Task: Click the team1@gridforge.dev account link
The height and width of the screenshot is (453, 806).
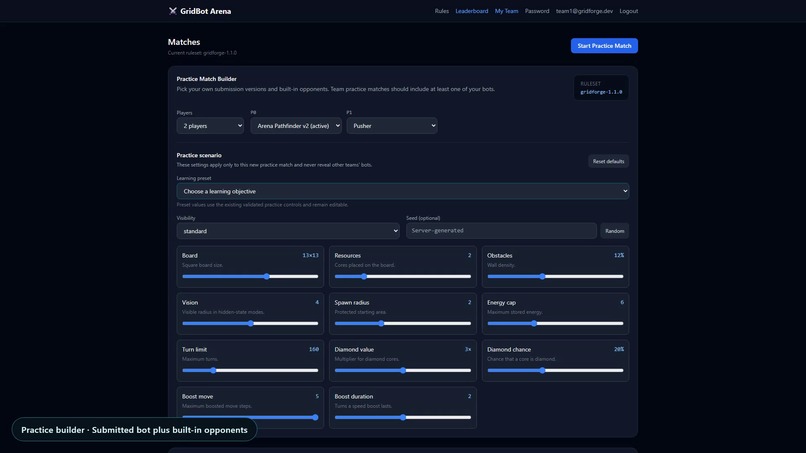Action: point(584,11)
